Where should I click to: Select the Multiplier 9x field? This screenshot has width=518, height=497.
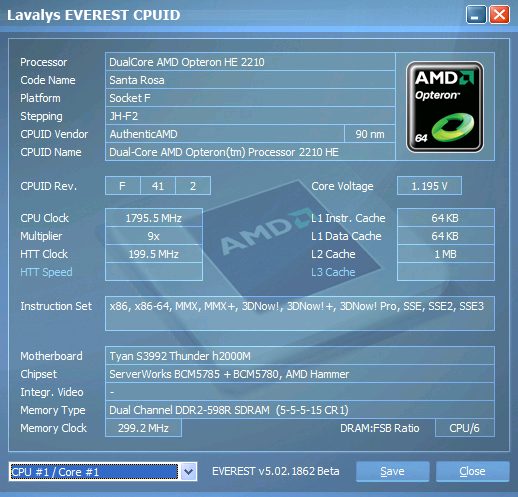tap(154, 236)
